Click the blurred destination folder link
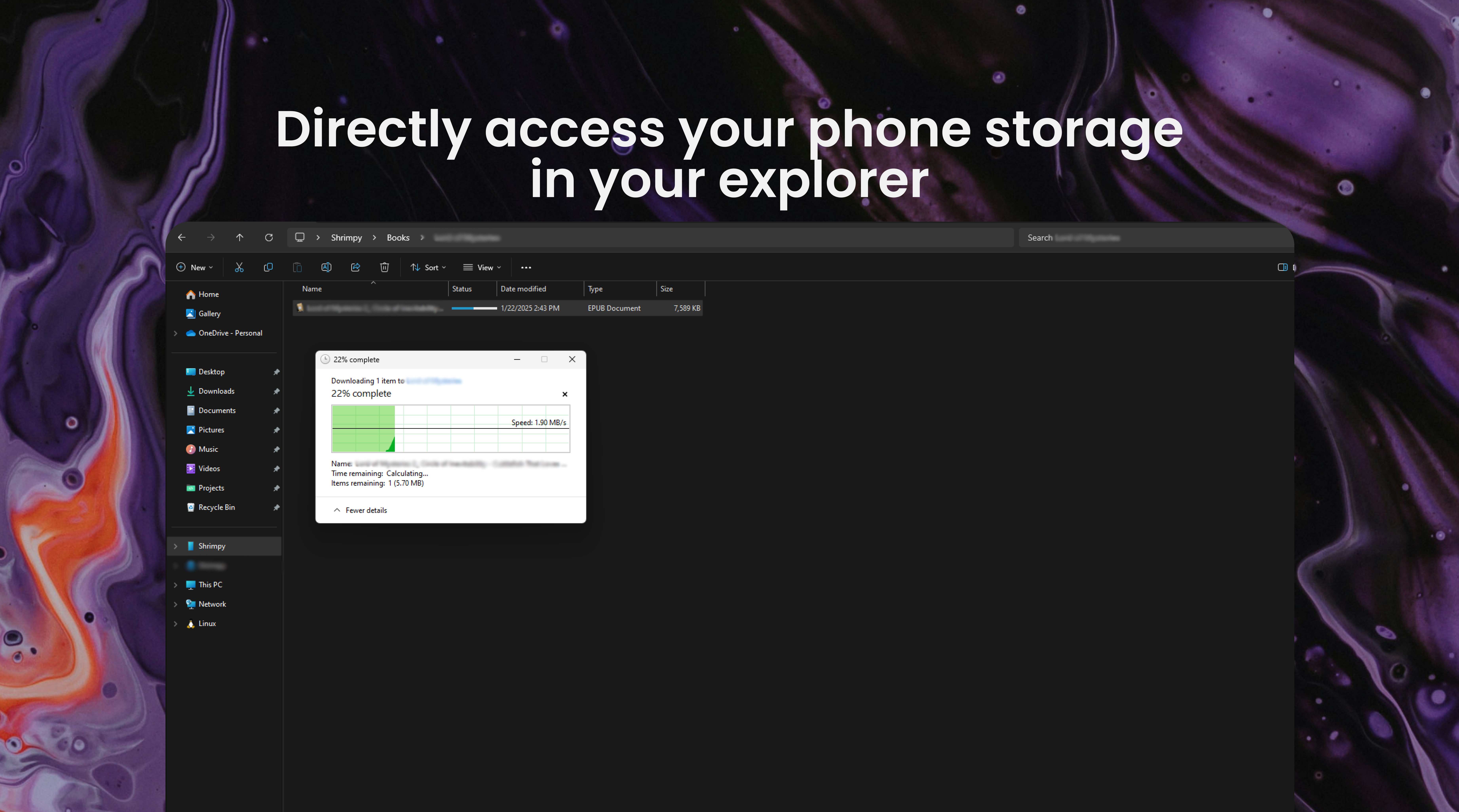 click(x=434, y=381)
